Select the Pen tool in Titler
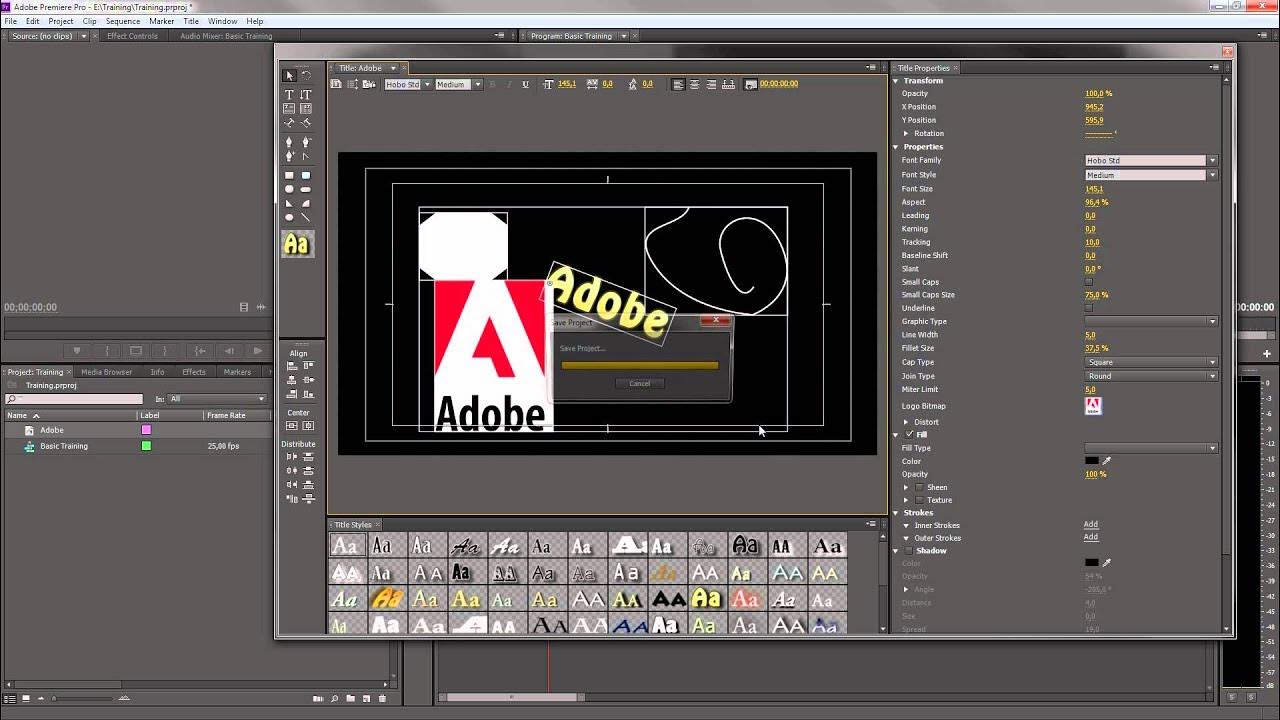Viewport: 1280px width, 720px height. click(x=289, y=142)
